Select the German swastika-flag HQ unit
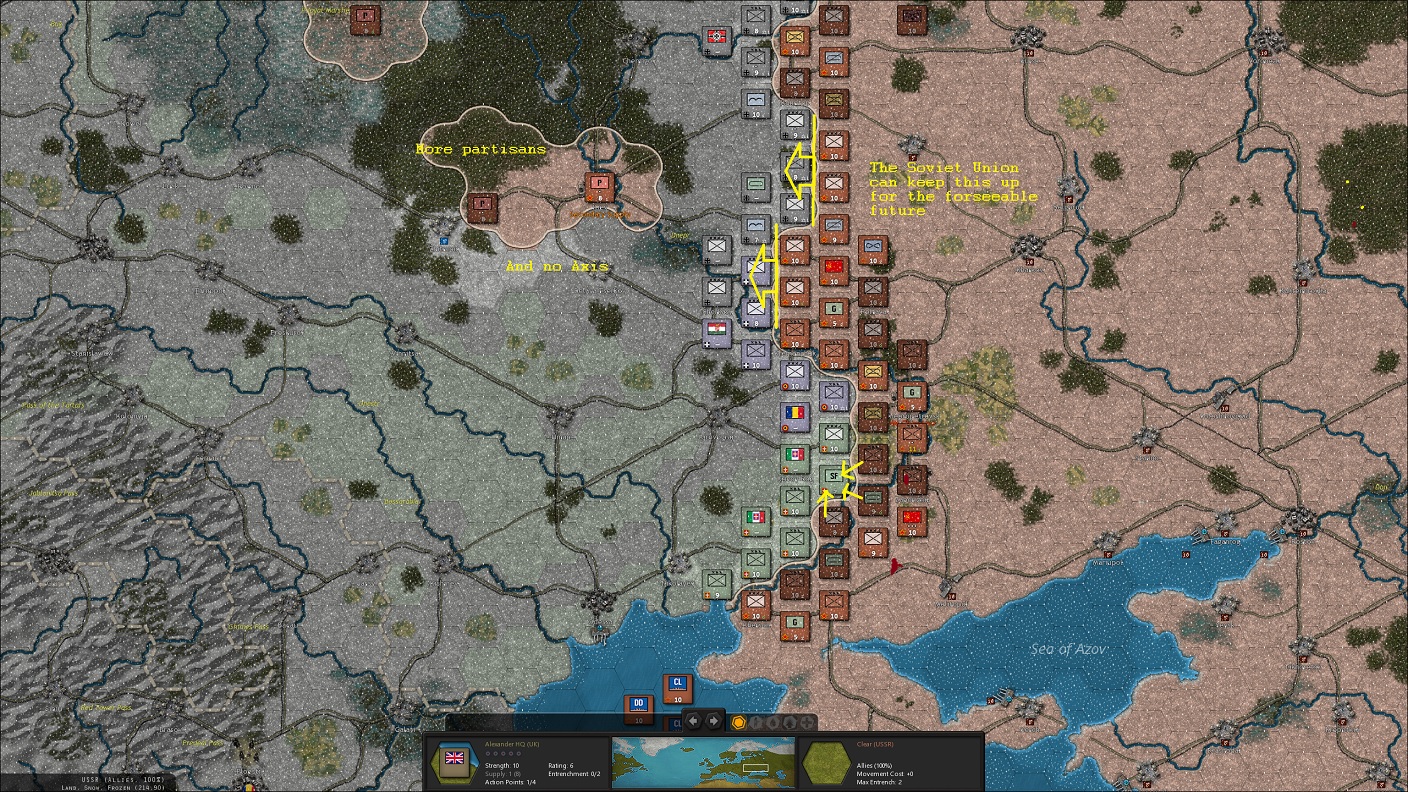This screenshot has height=792, width=1408. point(717,40)
